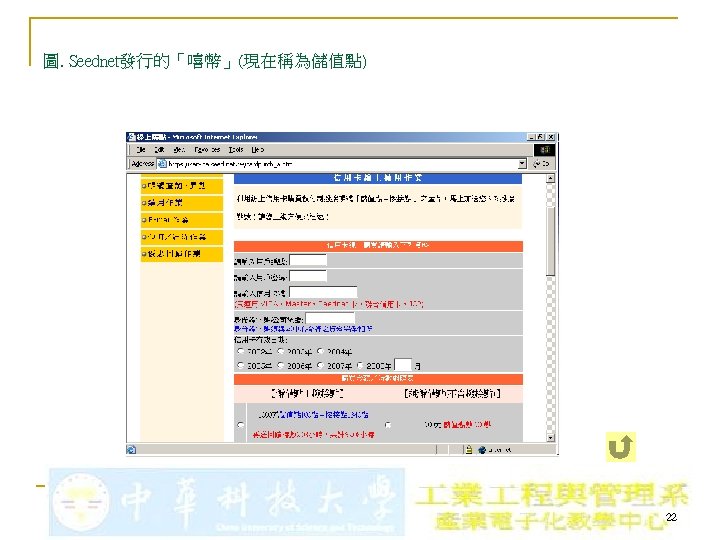Click the second short input field in form
The image size is (720, 540).
pos(308,276)
